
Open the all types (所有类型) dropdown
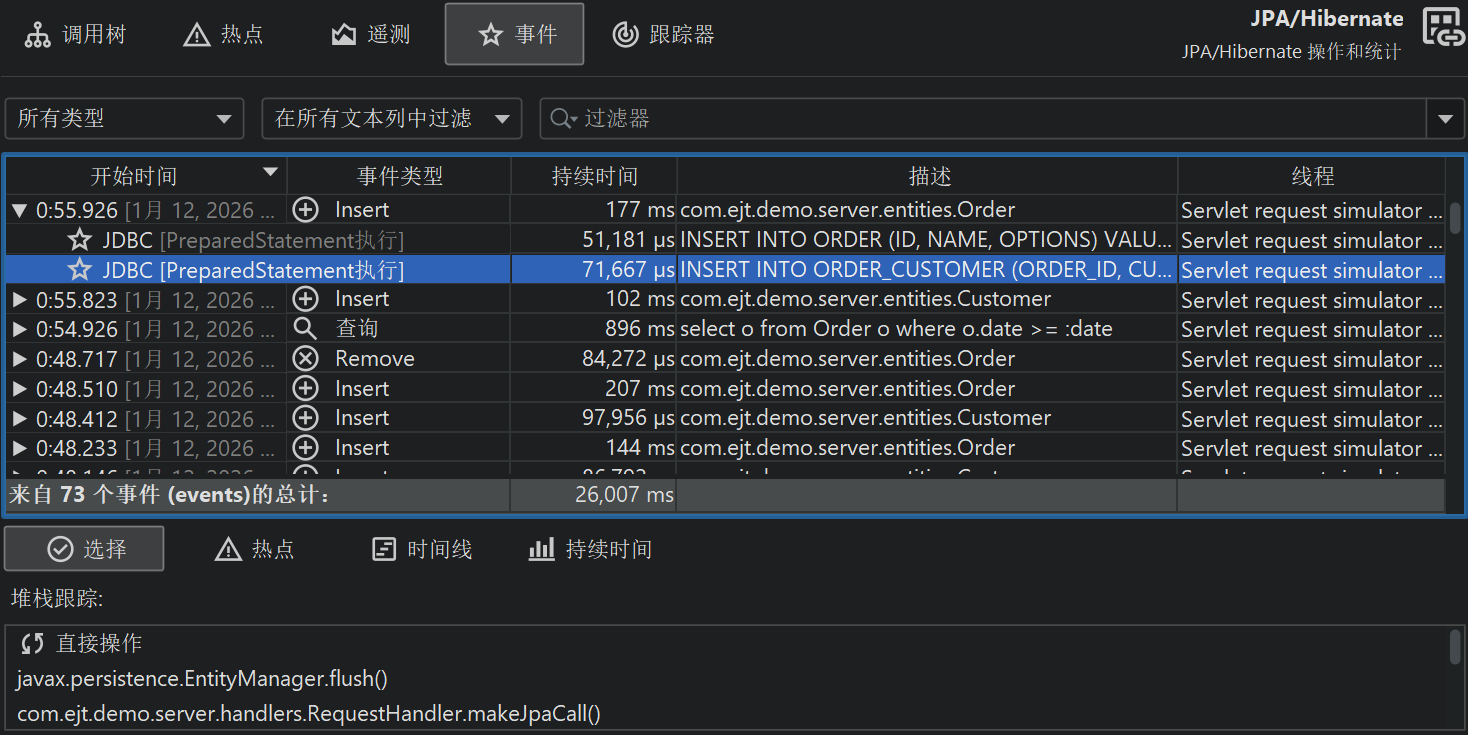pos(124,119)
